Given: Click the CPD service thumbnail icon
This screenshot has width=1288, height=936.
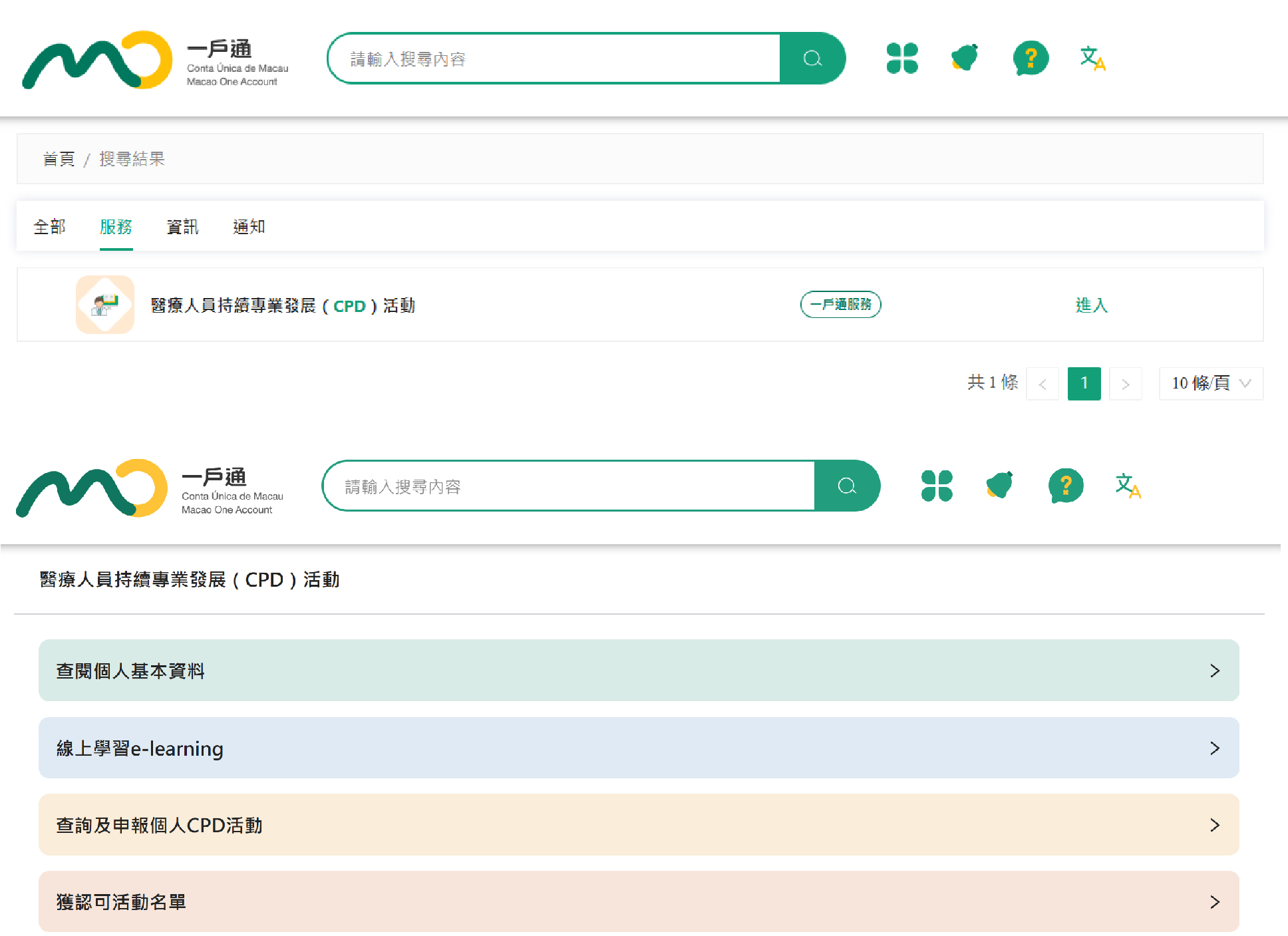Looking at the screenshot, I should pos(105,305).
